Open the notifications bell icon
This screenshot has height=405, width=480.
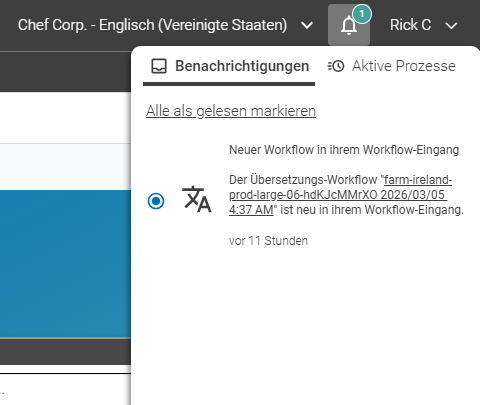[349, 25]
